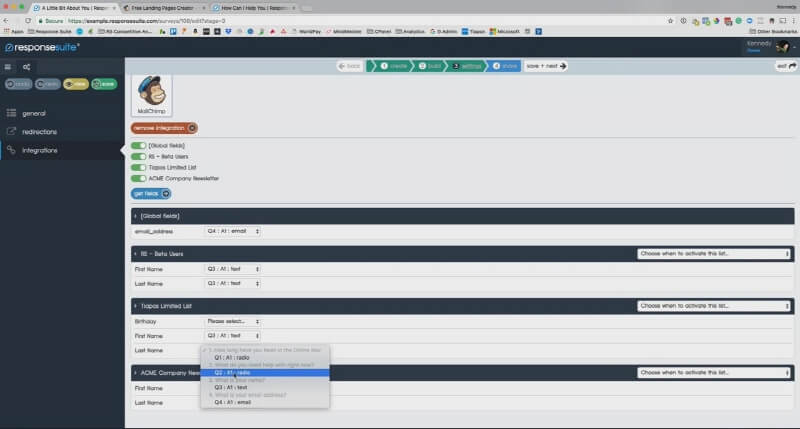This screenshot has height=429, width=800.
Task: Switch to Free Landing Pages Creator tab
Action: click(x=162, y=8)
